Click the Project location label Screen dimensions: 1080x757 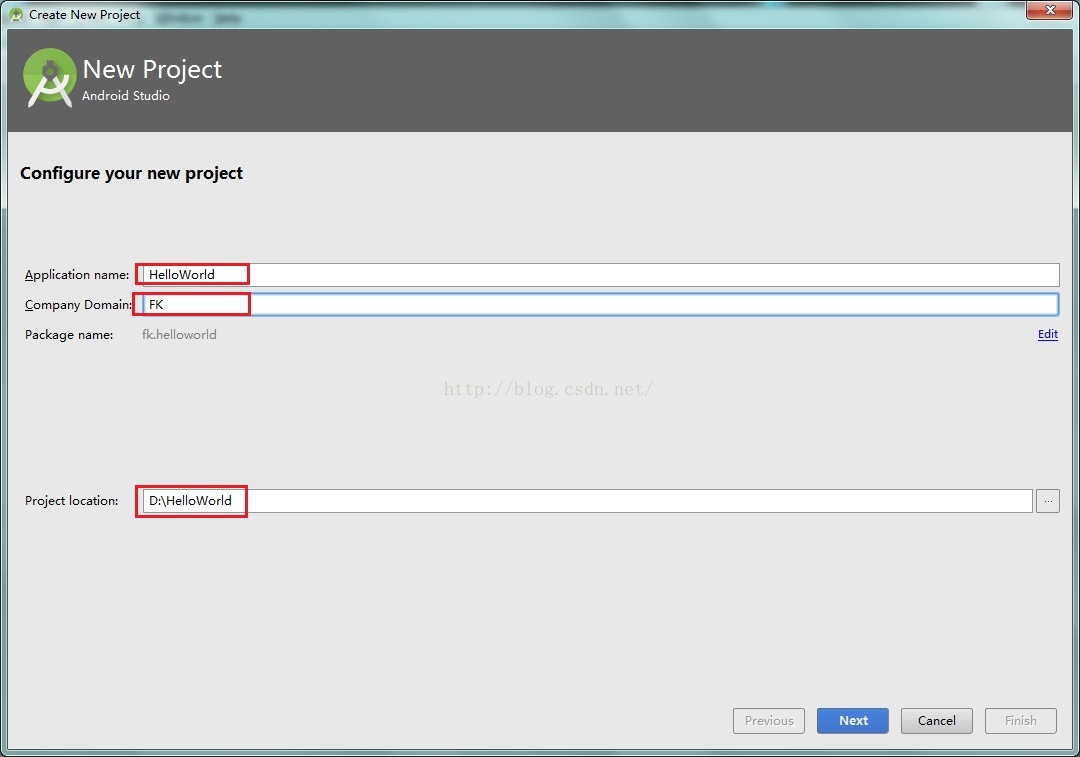pyautogui.click(x=72, y=501)
